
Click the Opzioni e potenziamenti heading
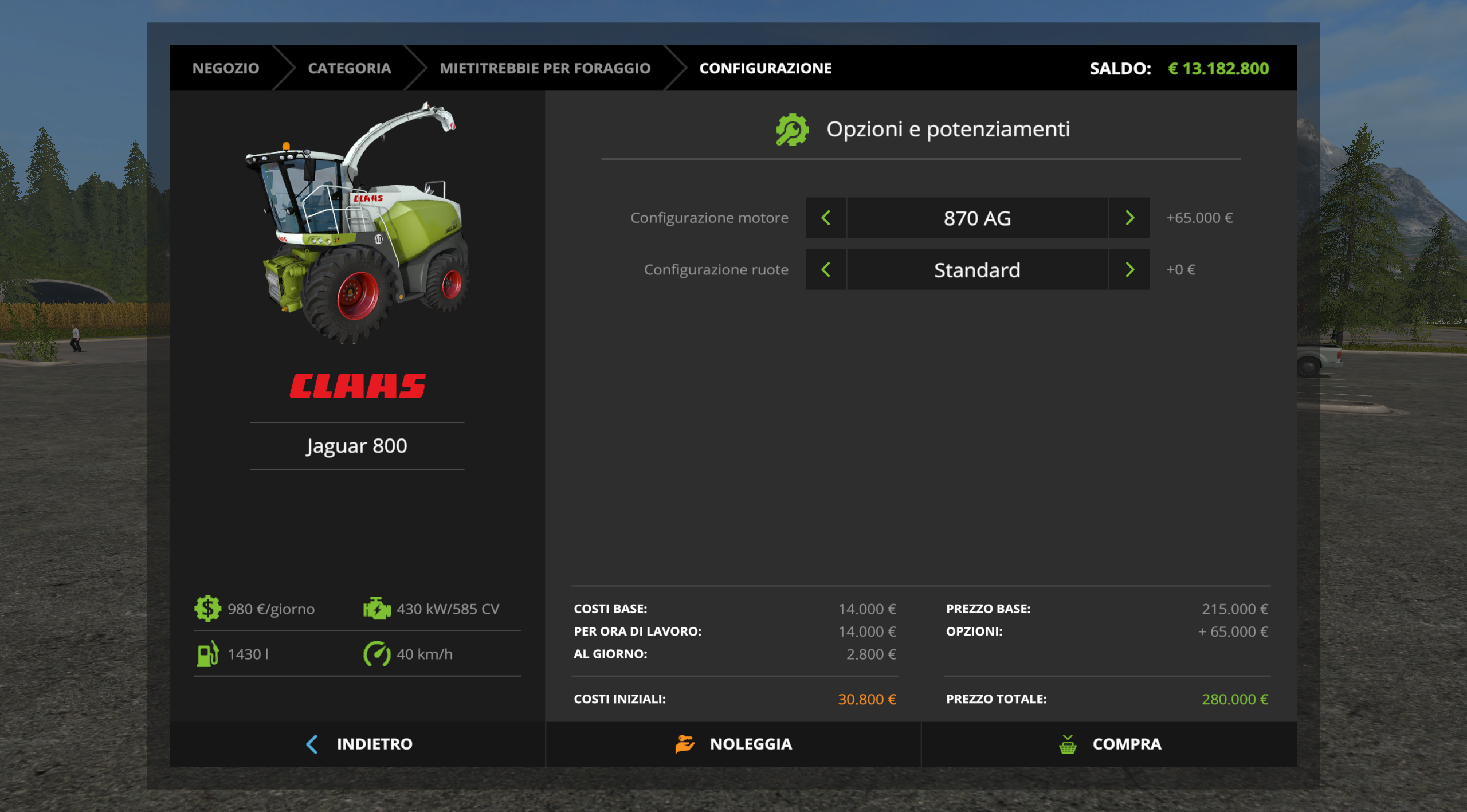click(x=948, y=130)
